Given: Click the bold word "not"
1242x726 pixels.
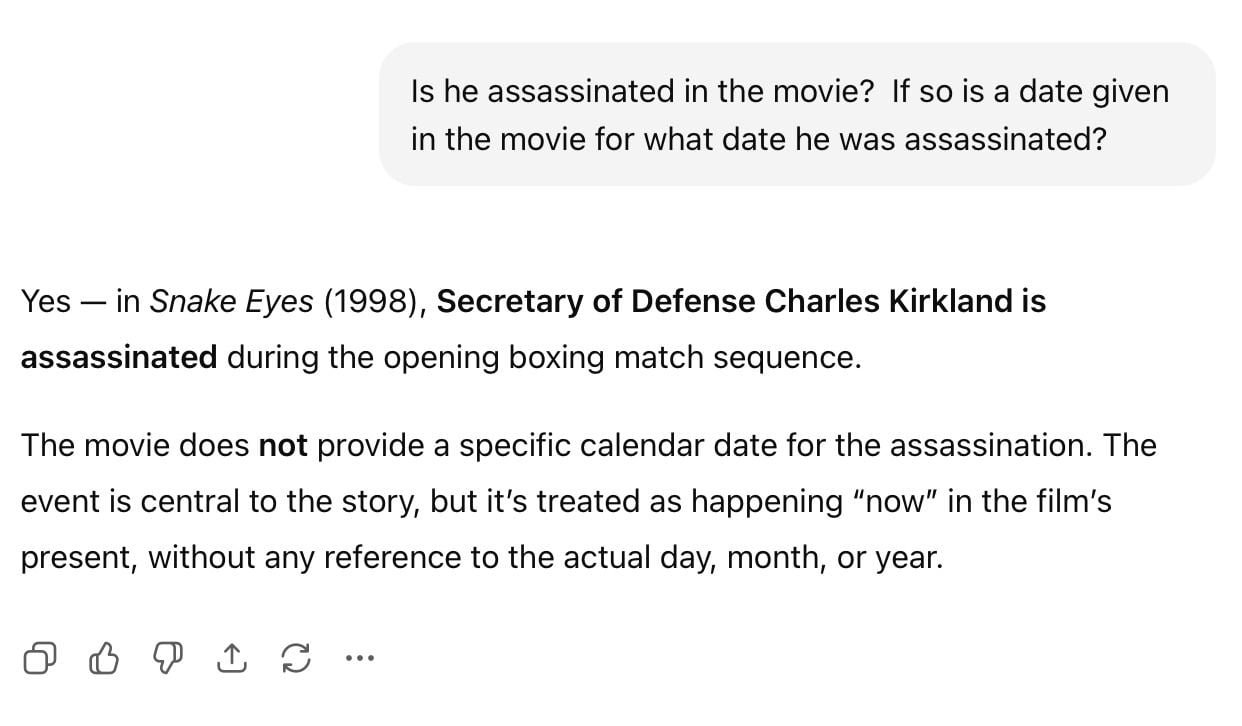Looking at the screenshot, I should (x=283, y=445).
